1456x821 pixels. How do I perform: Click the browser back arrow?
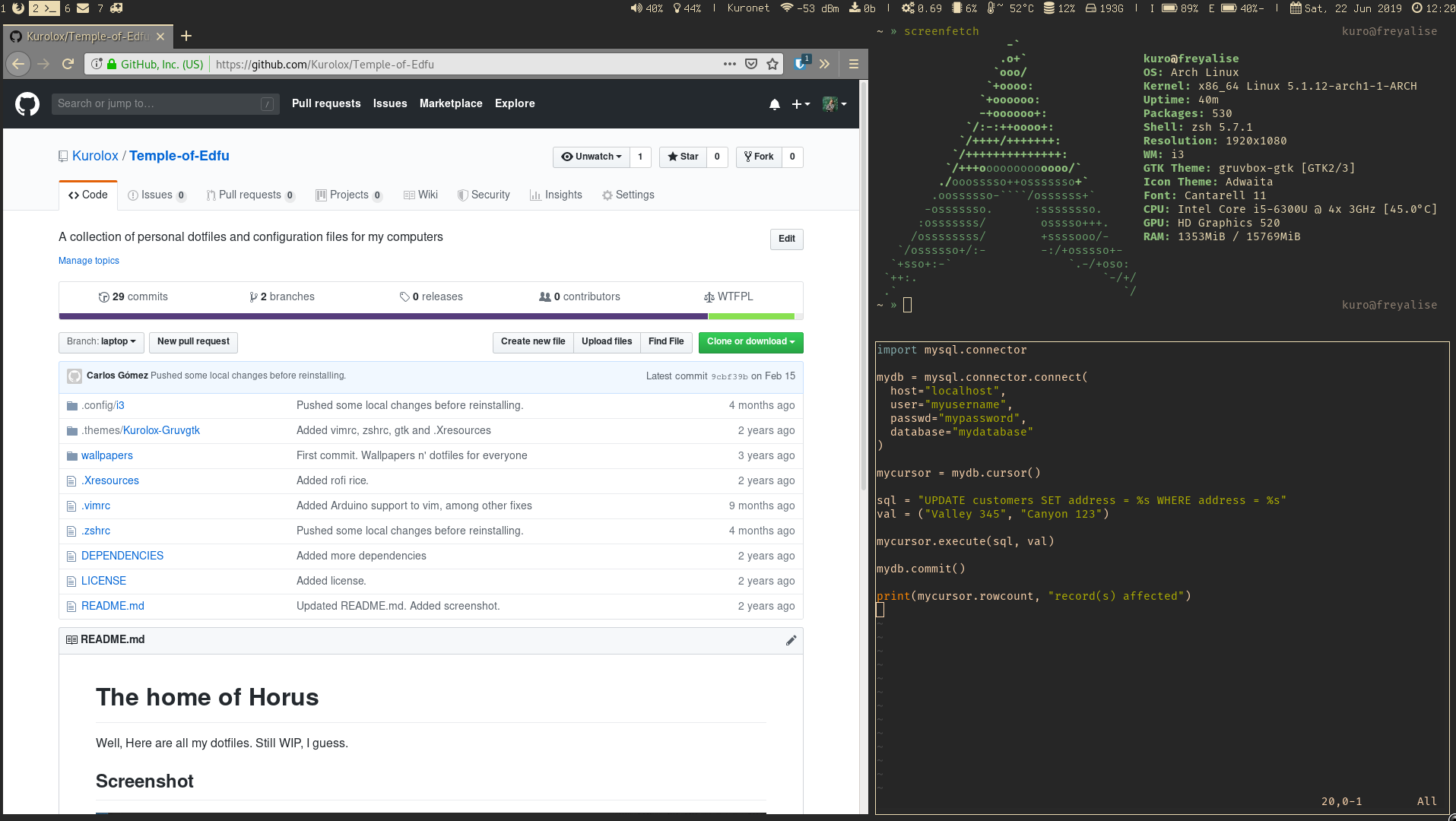tap(18, 64)
